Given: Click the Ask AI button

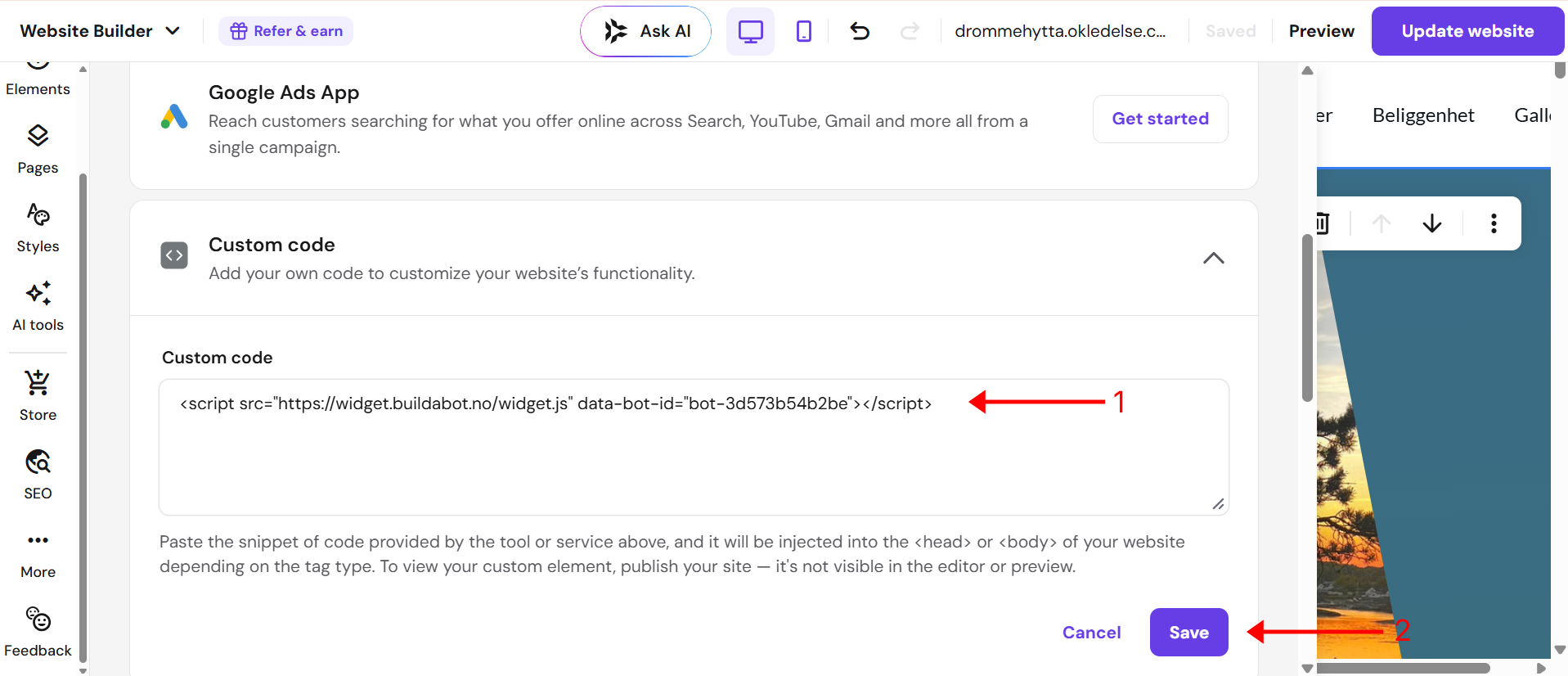Looking at the screenshot, I should coord(645,31).
